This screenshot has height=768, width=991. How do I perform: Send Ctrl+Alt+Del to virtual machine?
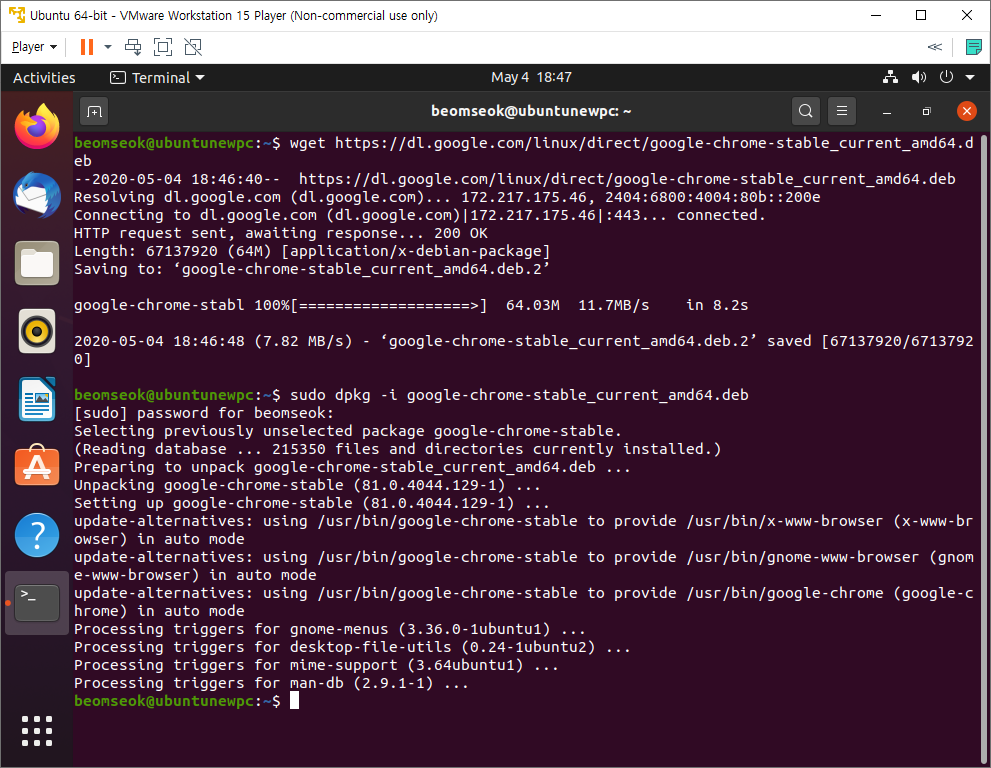pyautogui.click(x=133, y=47)
